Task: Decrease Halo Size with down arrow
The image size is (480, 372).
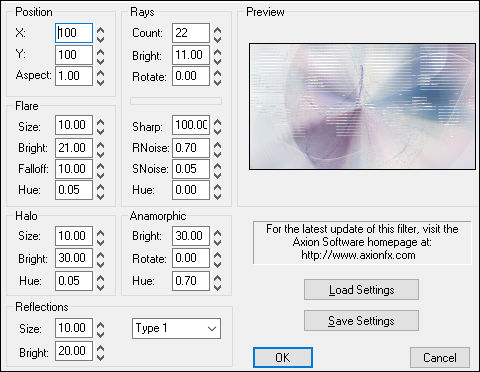Action: (x=100, y=242)
